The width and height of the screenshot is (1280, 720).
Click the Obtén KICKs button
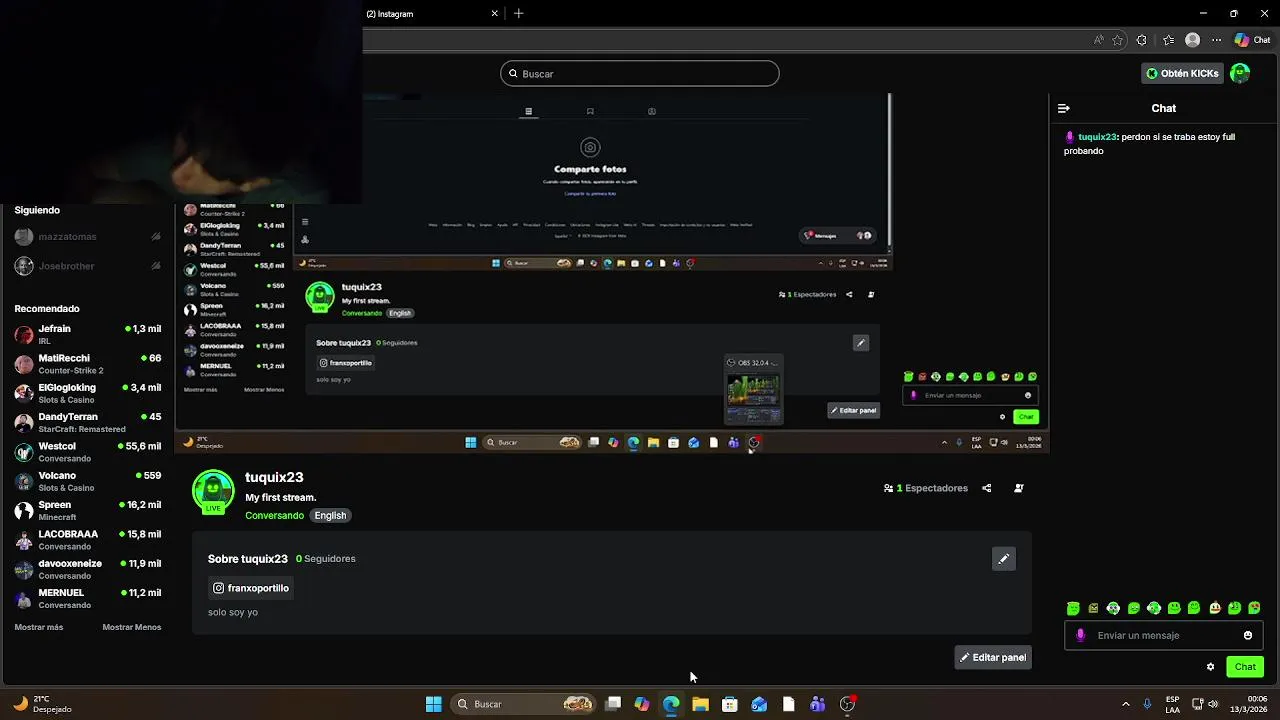(1183, 73)
